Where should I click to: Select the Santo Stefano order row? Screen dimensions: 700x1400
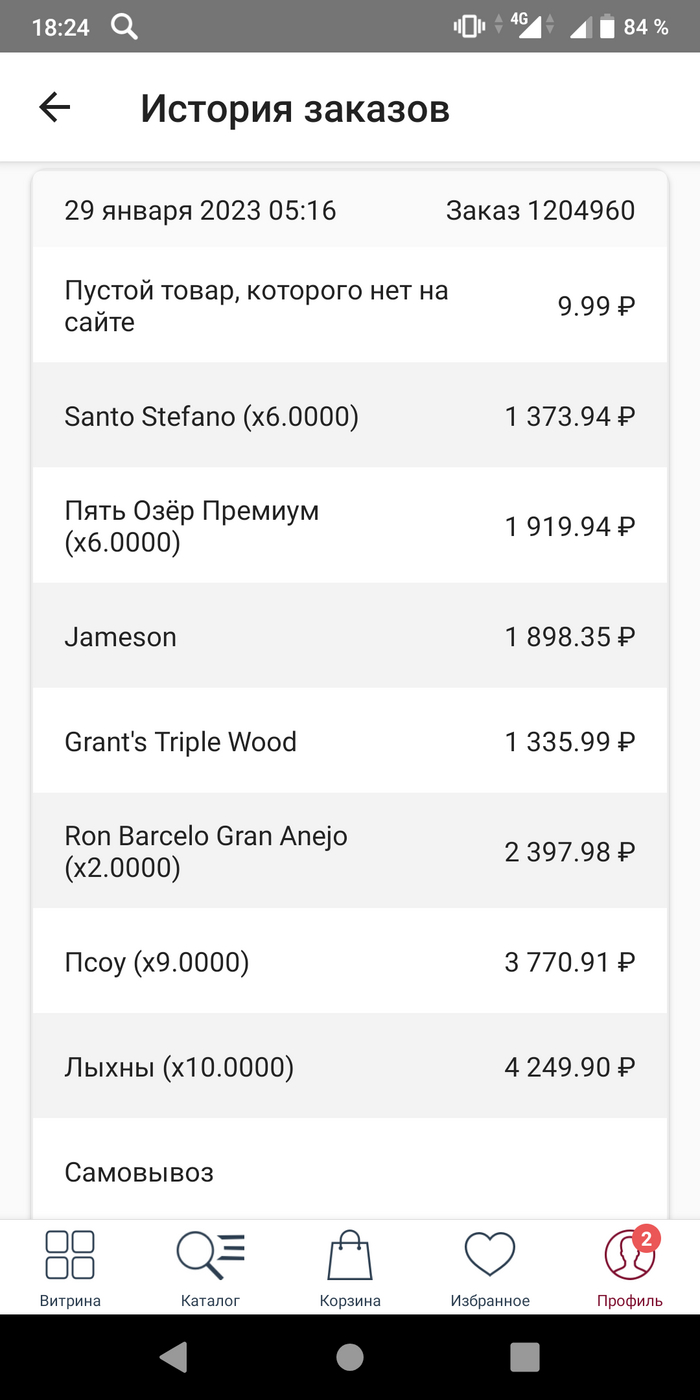pyautogui.click(x=349, y=416)
